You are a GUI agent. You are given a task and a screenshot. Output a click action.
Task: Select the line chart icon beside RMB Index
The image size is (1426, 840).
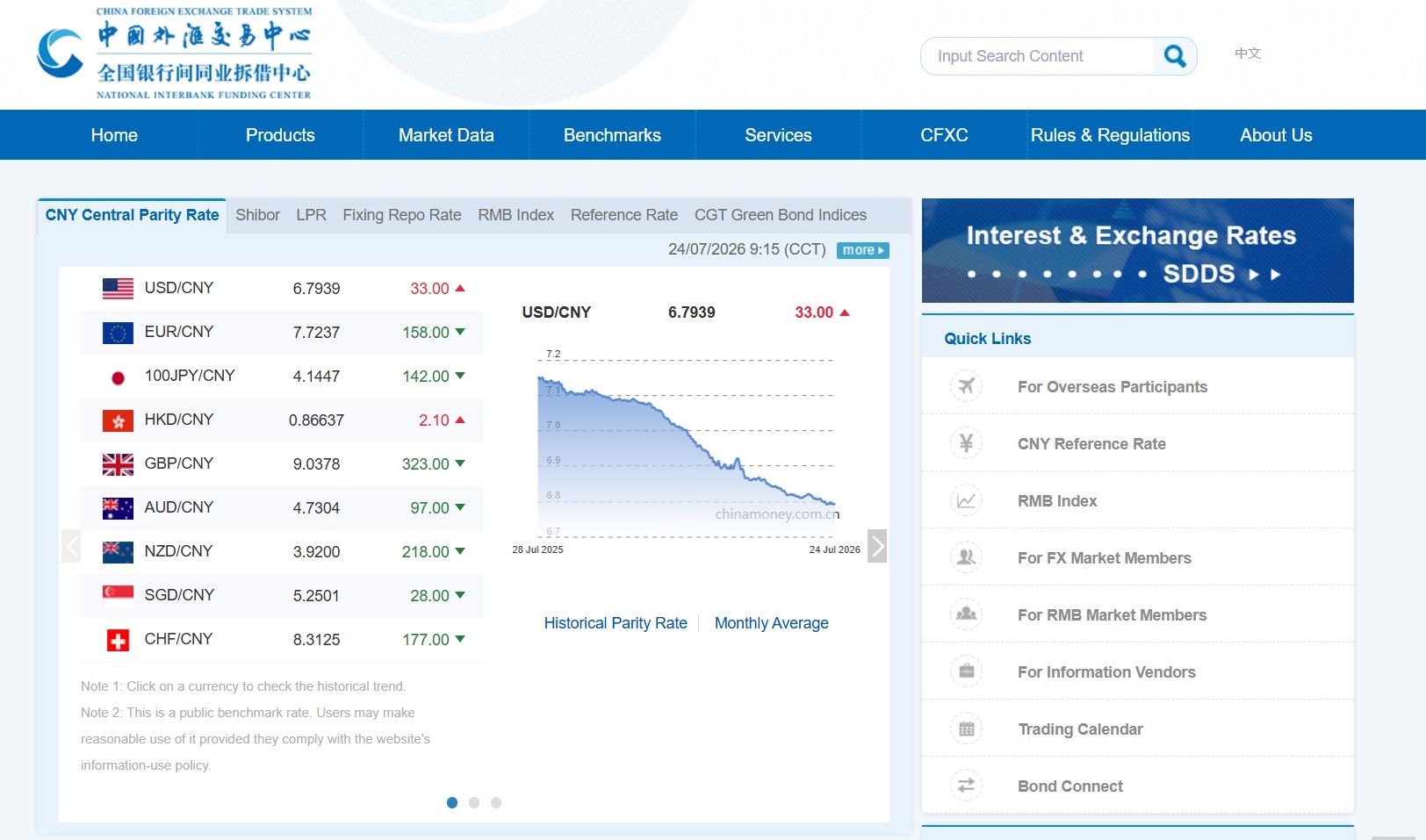966,500
